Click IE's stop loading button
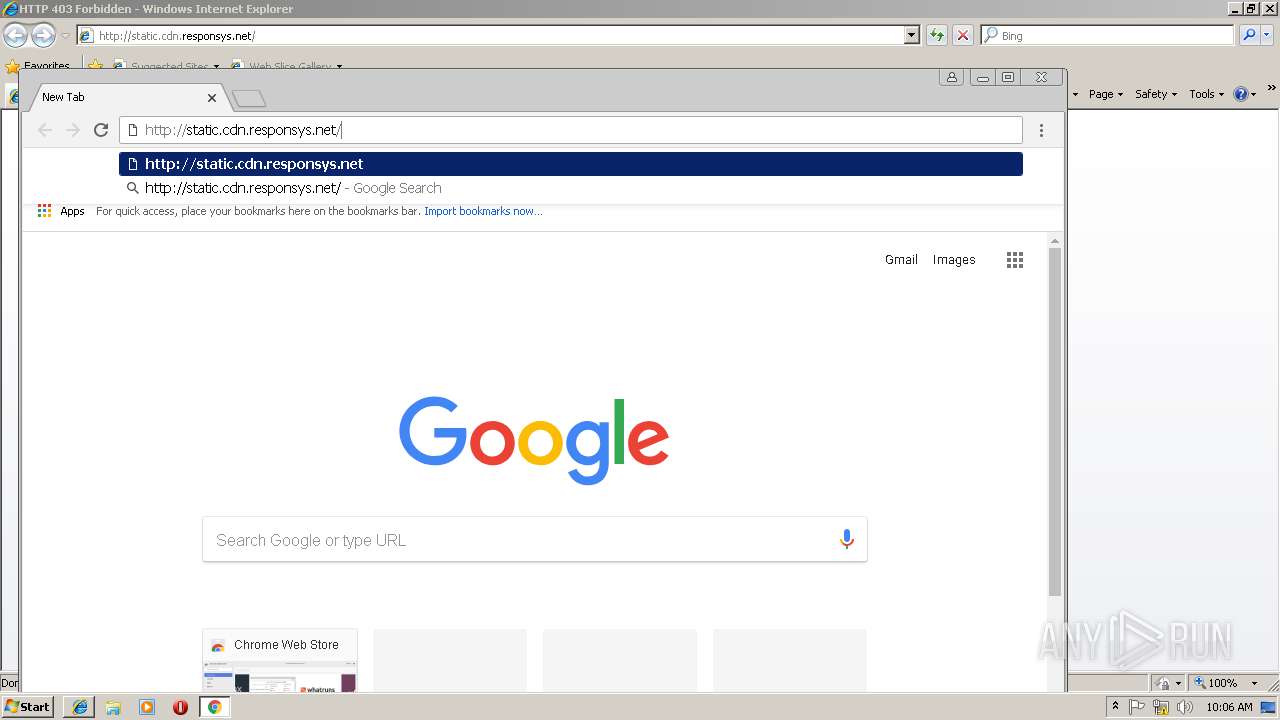The height and width of the screenshot is (720, 1280). (962, 35)
